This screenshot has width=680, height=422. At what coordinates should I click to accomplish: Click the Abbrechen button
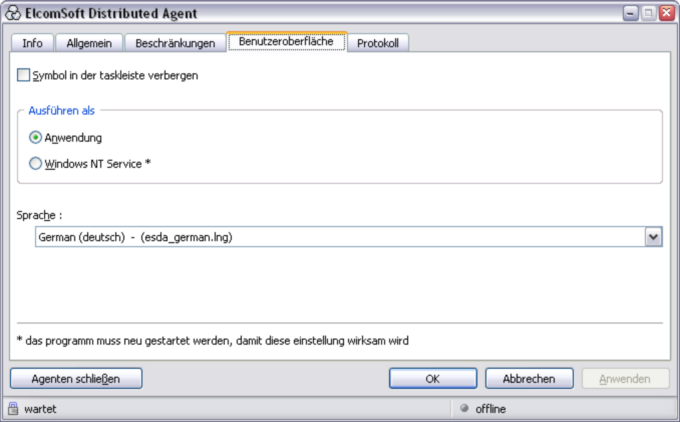click(529, 379)
